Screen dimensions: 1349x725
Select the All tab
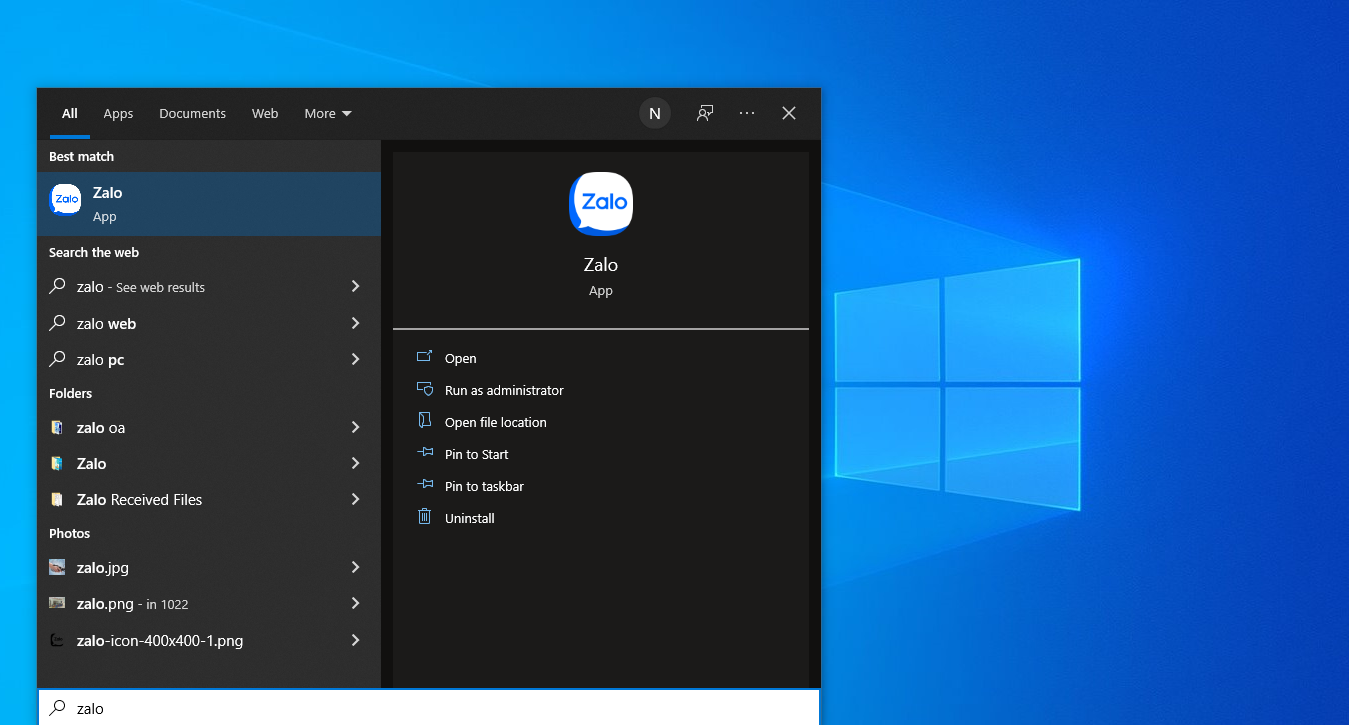tap(70, 114)
